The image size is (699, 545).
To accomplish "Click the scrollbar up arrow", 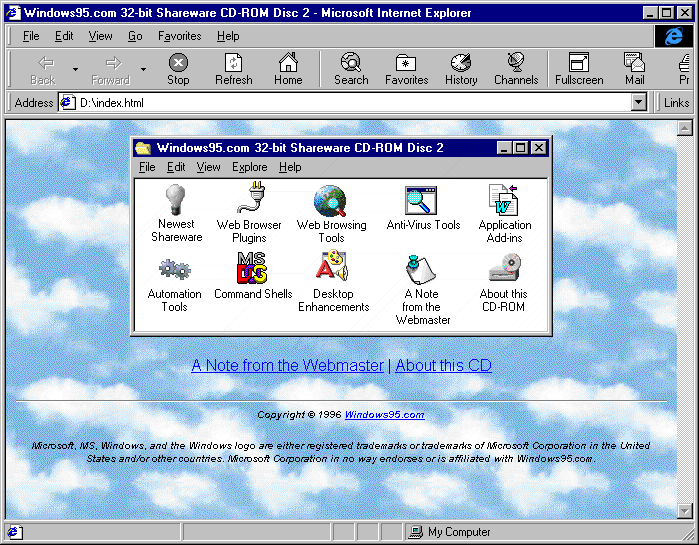I will (x=684, y=128).
